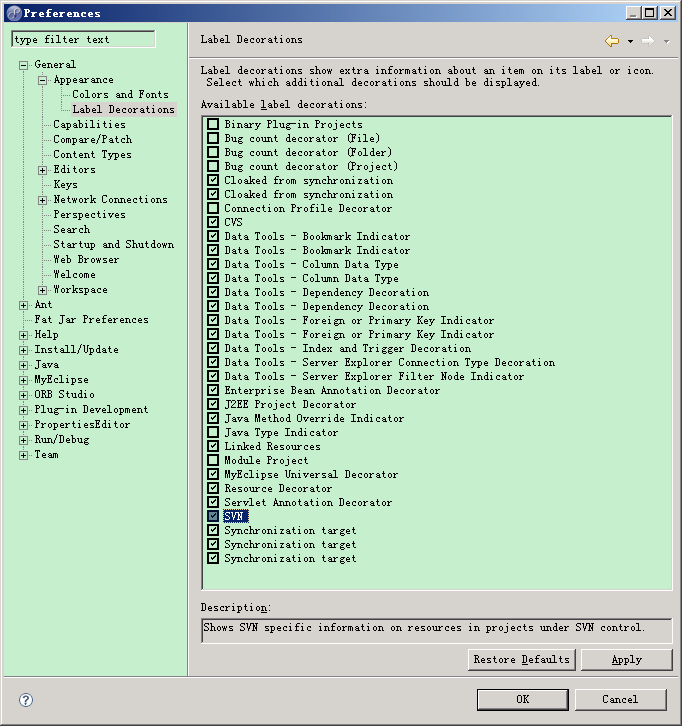Confirm with the OK button

pos(523,699)
